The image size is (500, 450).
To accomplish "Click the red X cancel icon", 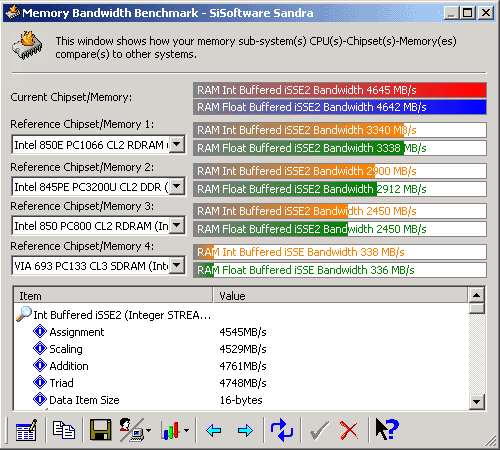I will pyautogui.click(x=349, y=430).
